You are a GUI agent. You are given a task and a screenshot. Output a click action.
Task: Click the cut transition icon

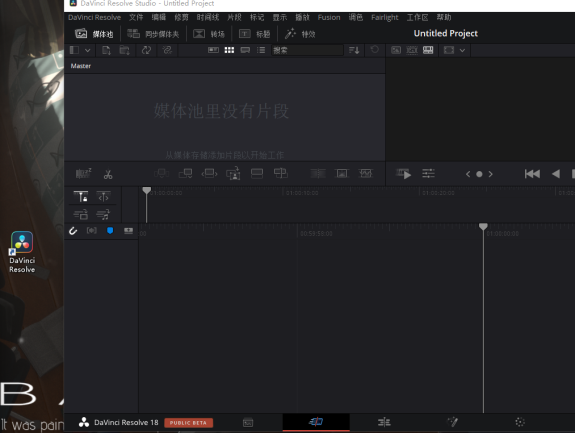pos(318,173)
